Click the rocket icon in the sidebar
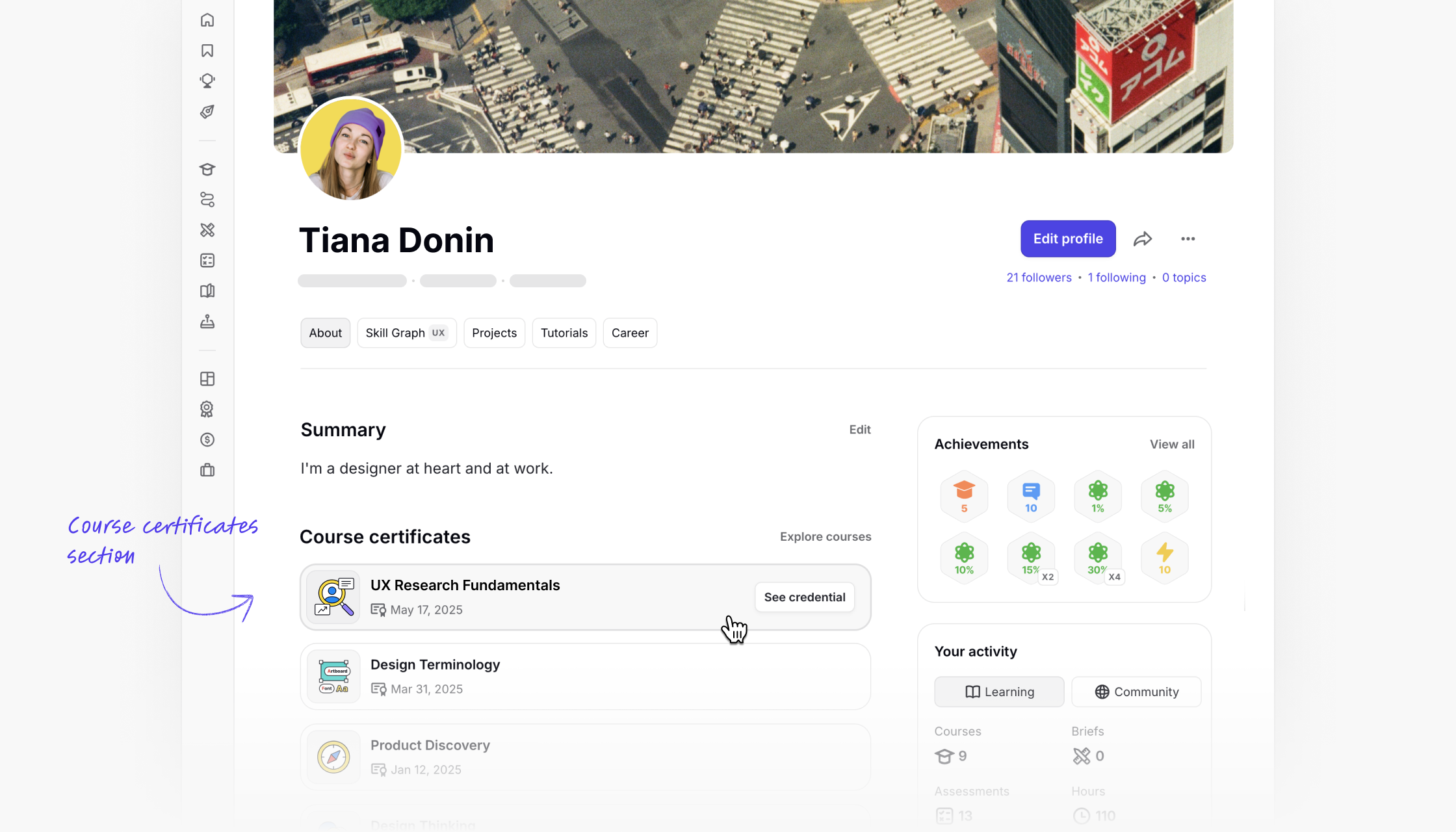 click(207, 112)
